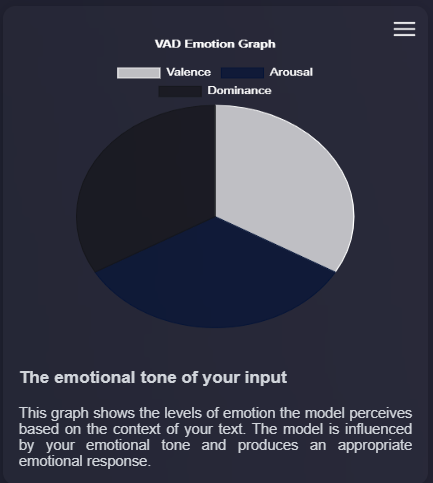Click the closing words "emotional response."
The width and height of the screenshot is (433, 483).
point(85,461)
